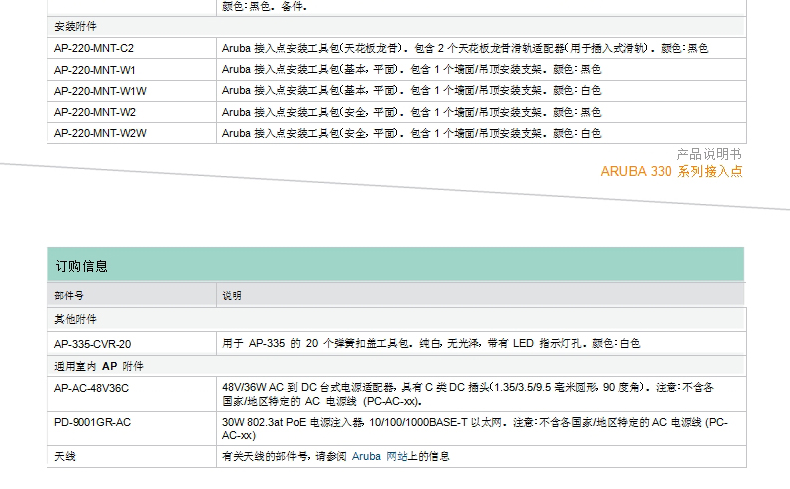Click the ARUBA 330 系列接入点 title
The height and width of the screenshot is (489, 790).
671,171
